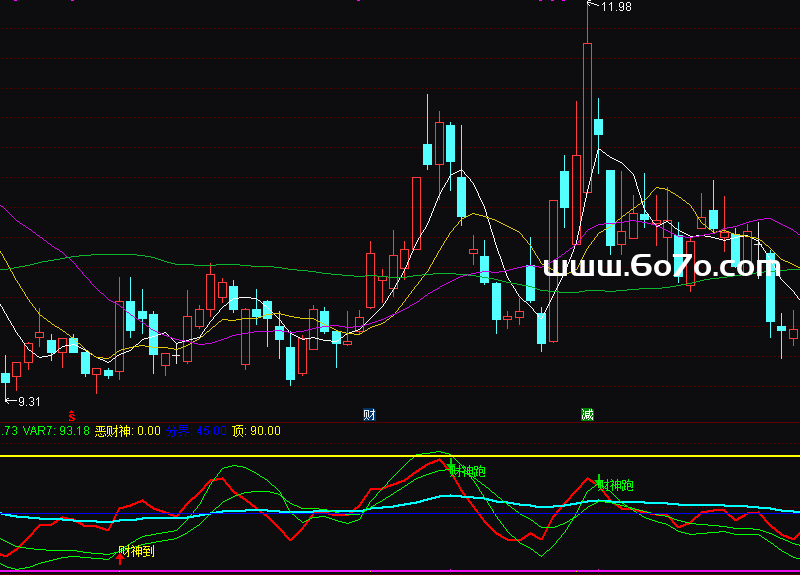Click the green 减 event marker
The width and height of the screenshot is (800, 575).
coord(587,414)
